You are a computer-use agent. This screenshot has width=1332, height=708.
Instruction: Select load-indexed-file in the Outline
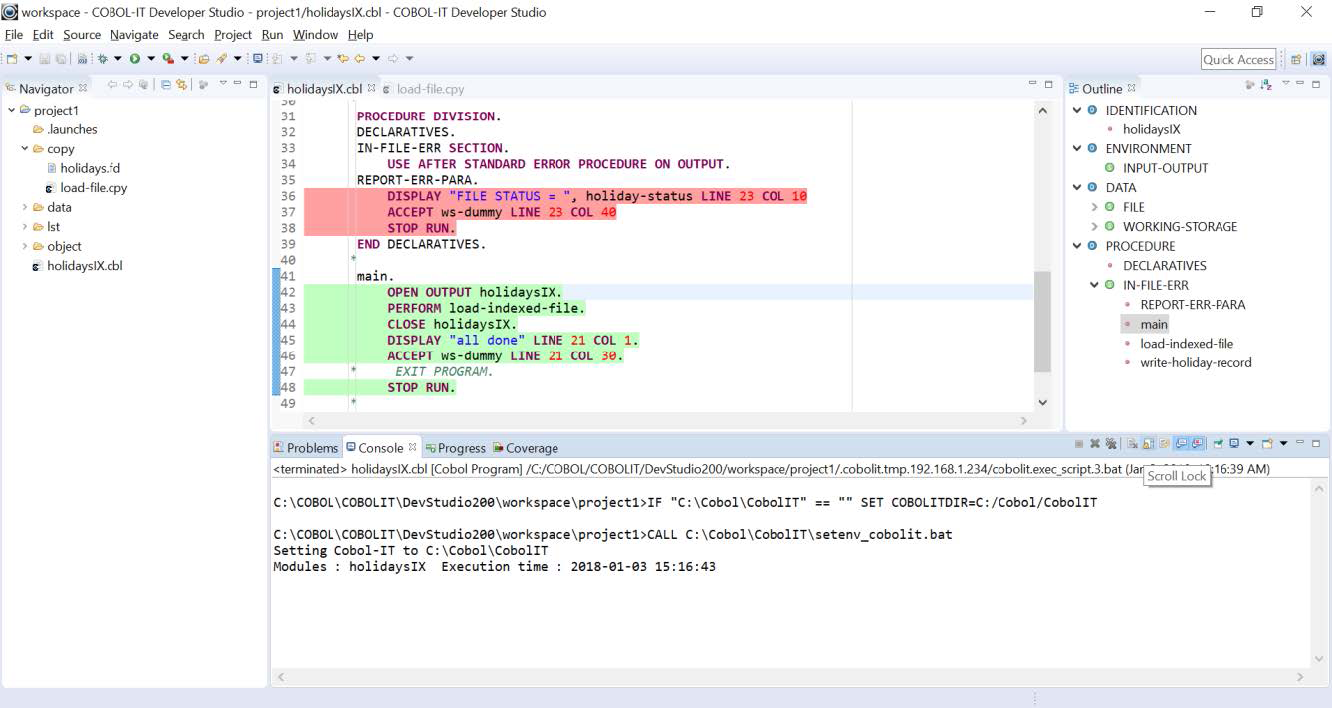pos(1186,343)
